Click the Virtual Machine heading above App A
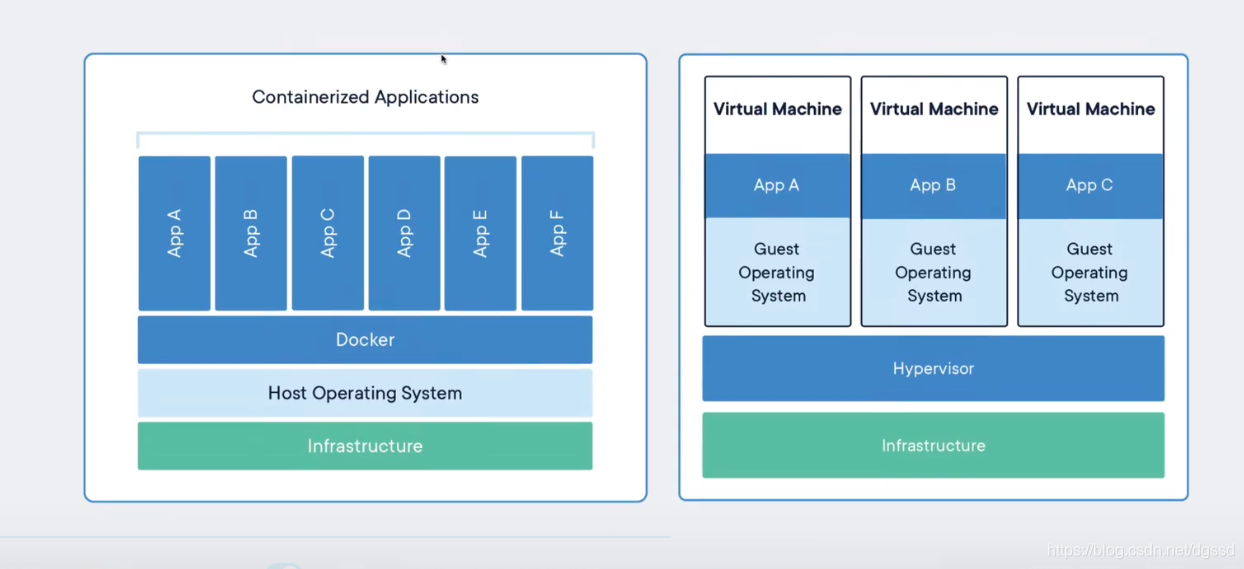This screenshot has height=569, width=1244. (778, 109)
